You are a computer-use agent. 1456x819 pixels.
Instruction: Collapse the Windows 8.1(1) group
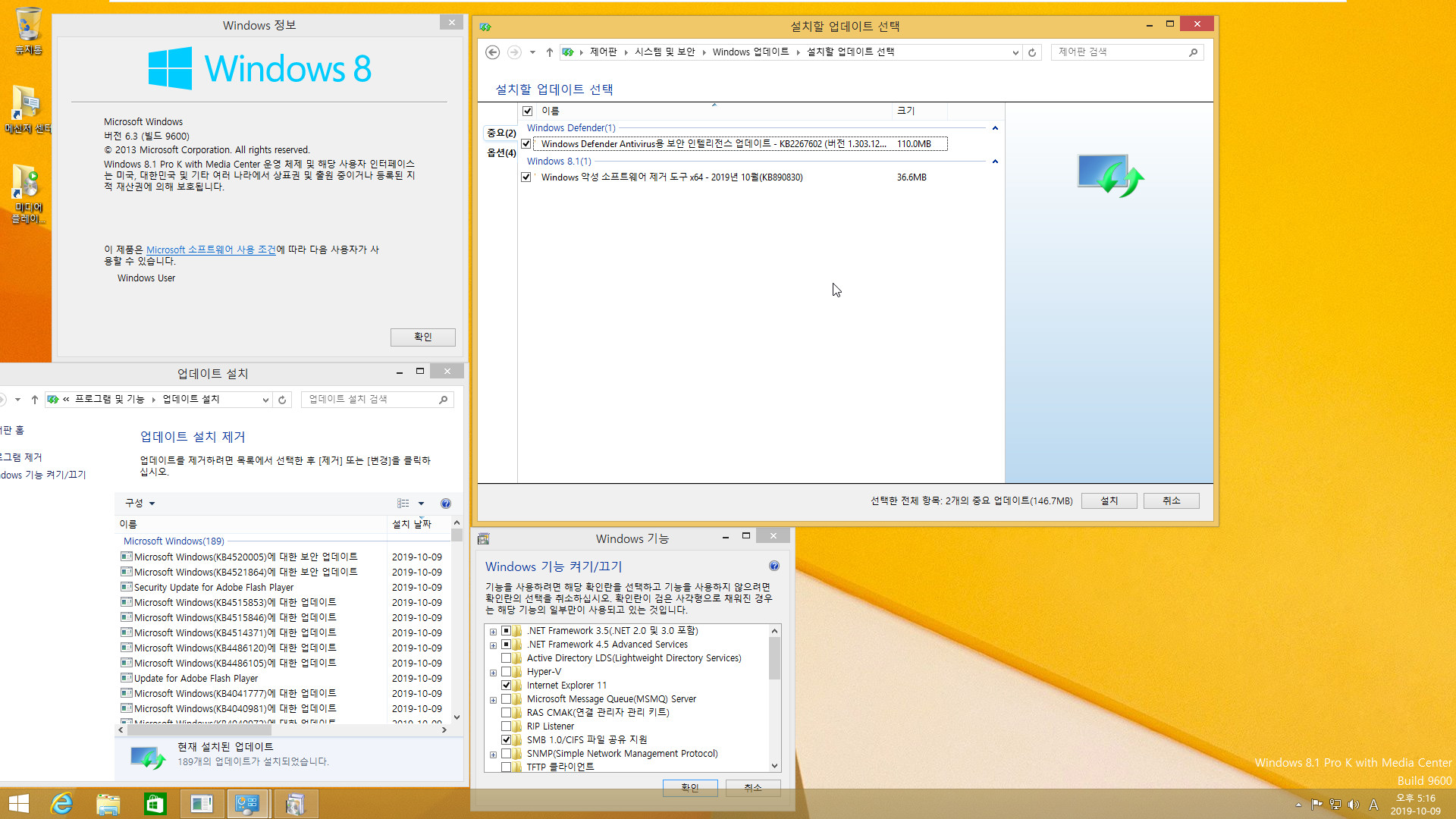tap(995, 162)
